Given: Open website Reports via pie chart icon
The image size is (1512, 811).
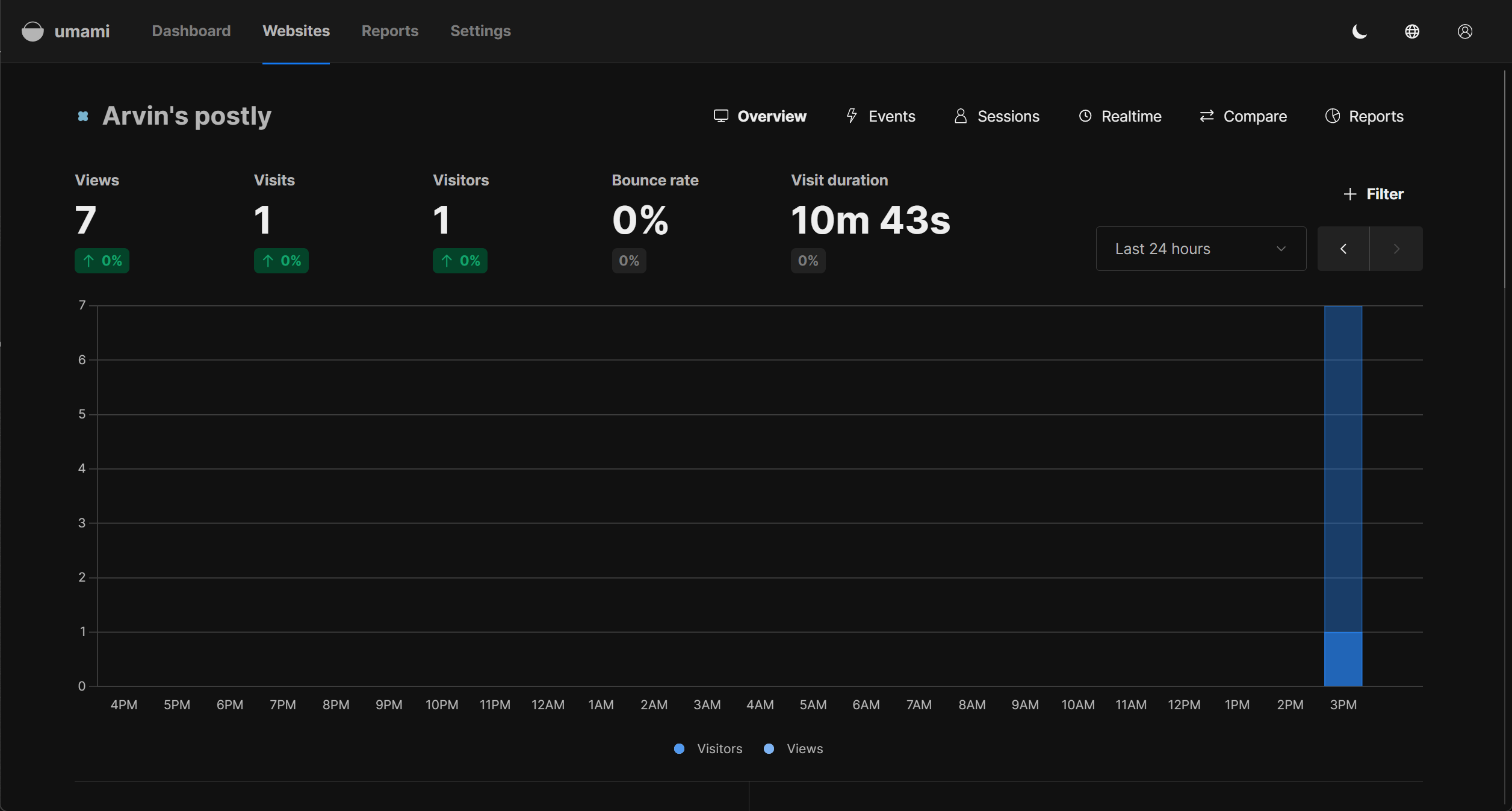Looking at the screenshot, I should click(x=1333, y=116).
